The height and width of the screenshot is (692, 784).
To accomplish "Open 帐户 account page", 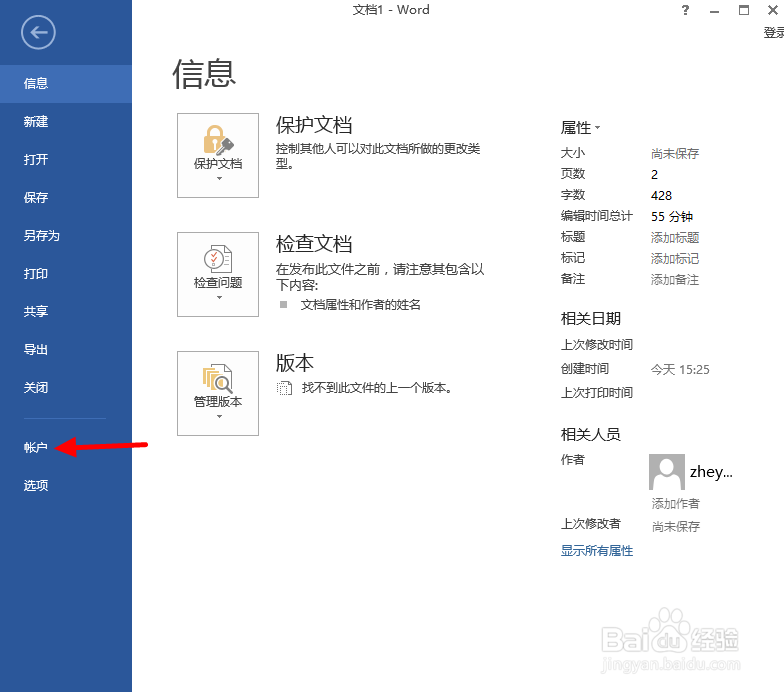I will 66,448.
